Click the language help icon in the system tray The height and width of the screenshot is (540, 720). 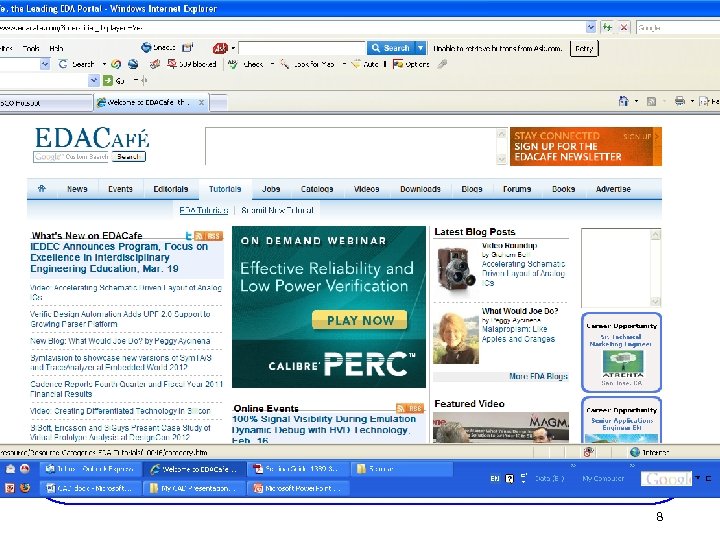(509, 478)
